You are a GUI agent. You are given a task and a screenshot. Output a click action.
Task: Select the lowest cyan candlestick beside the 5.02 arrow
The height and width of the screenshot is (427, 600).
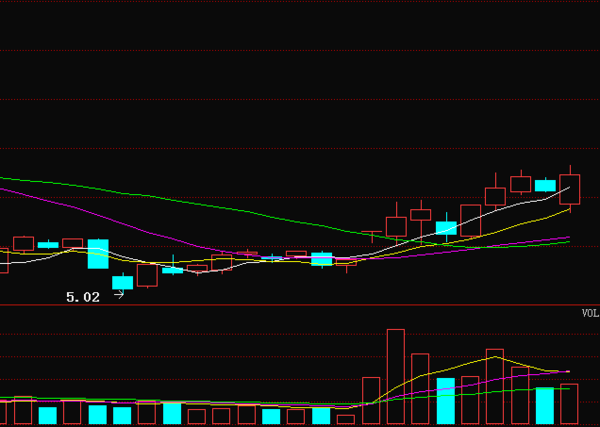click(x=122, y=282)
